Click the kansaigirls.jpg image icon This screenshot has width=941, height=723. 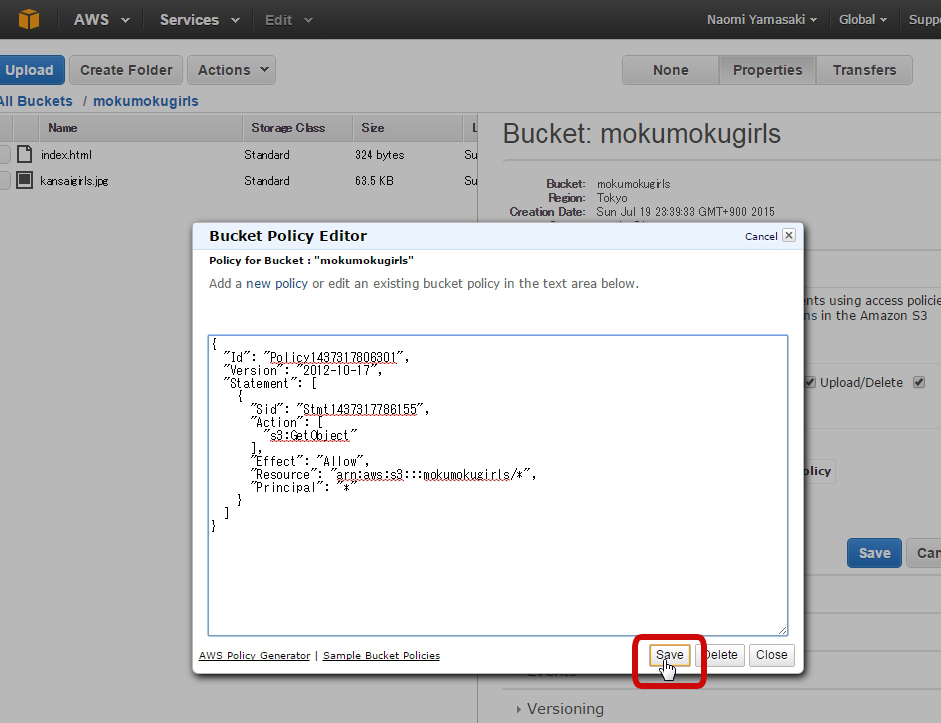click(25, 180)
